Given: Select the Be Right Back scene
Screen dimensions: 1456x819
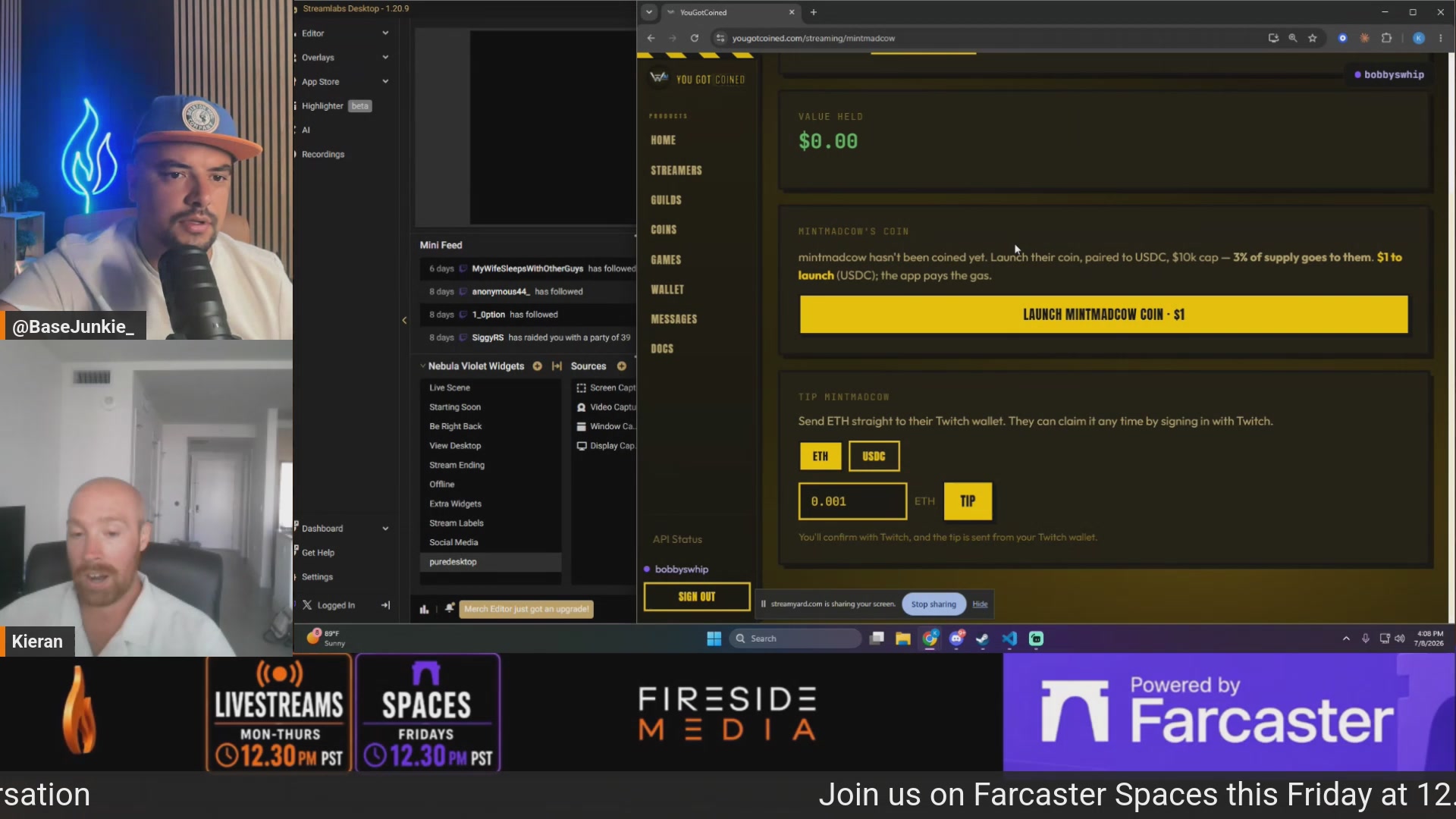Looking at the screenshot, I should tap(491, 426).
